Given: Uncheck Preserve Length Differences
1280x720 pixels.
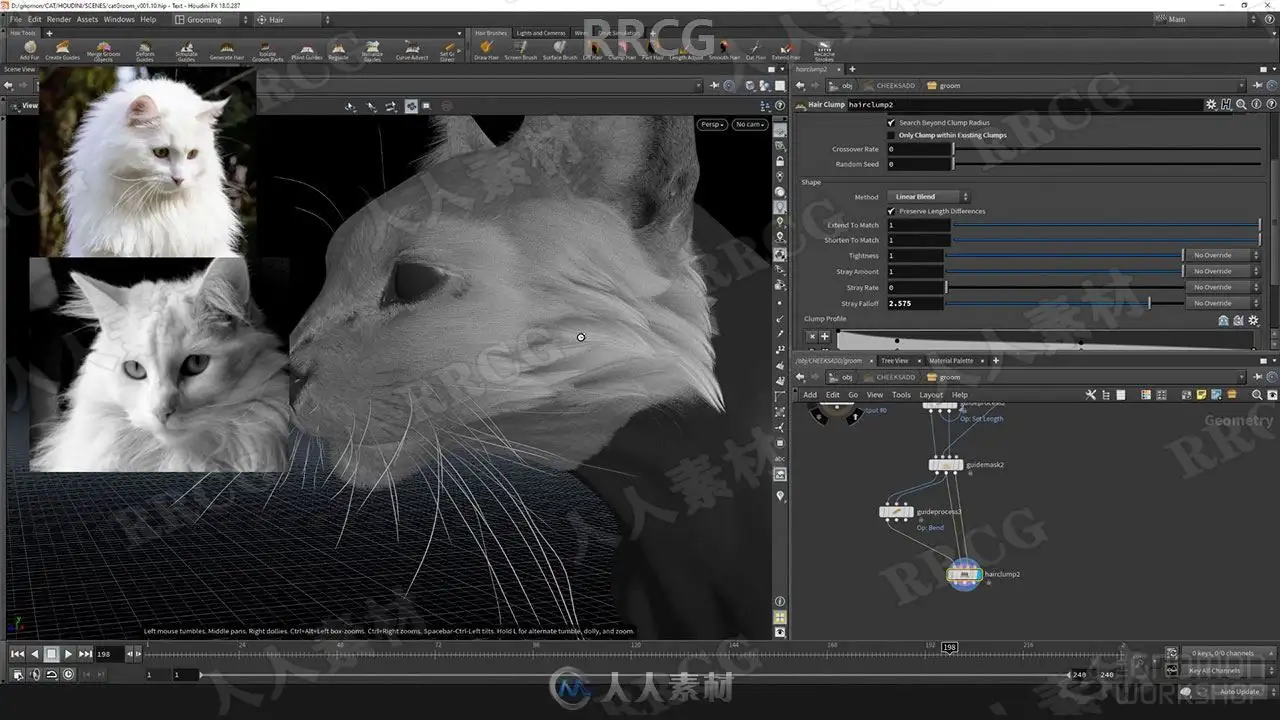Looking at the screenshot, I should click(x=891, y=211).
